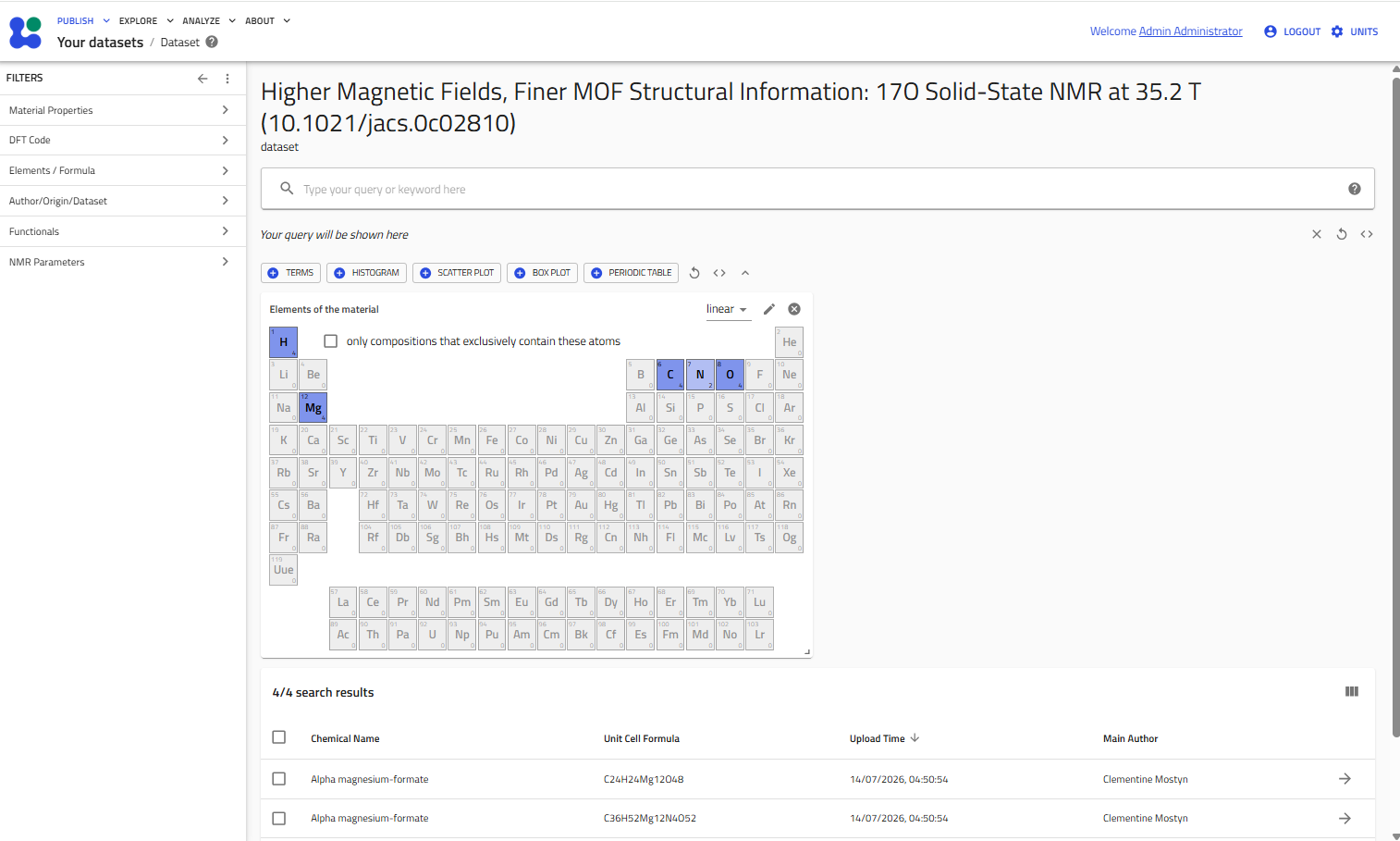Open C24H24Mg12O48 entry details arrow

(1345, 779)
